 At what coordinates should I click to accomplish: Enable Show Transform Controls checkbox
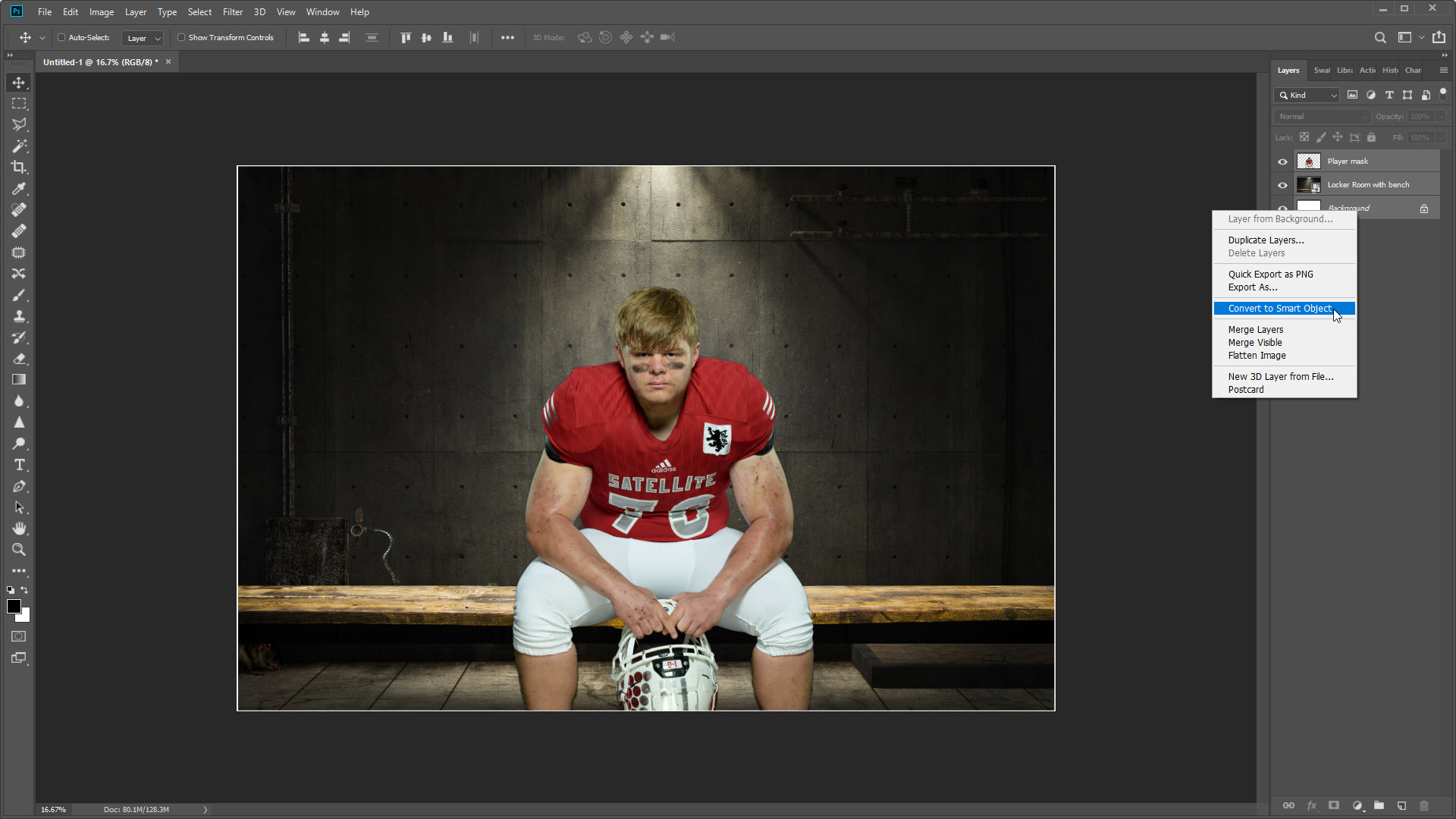(x=181, y=37)
